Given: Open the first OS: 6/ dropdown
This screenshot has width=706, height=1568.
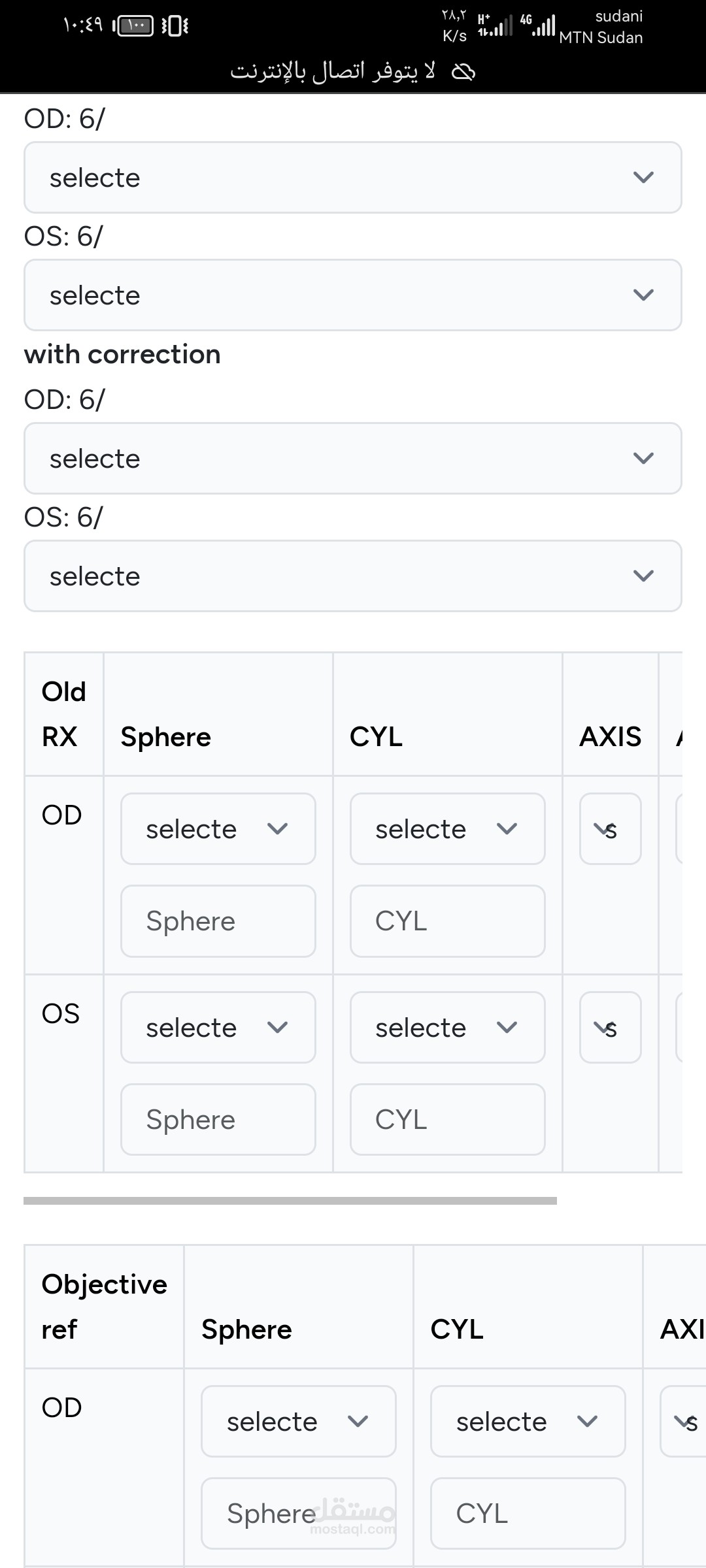Looking at the screenshot, I should coord(353,295).
